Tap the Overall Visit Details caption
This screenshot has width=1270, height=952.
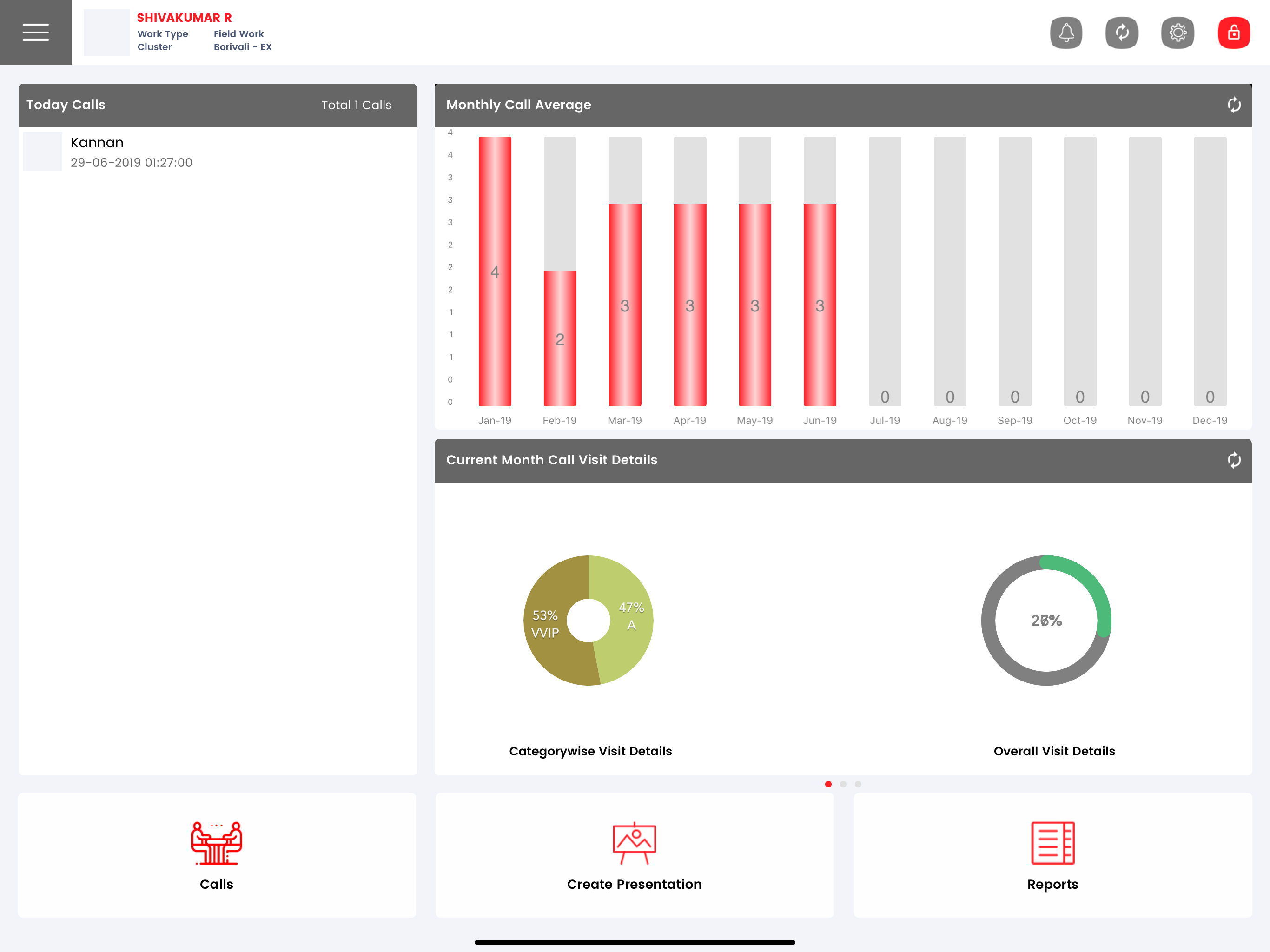[1055, 751]
